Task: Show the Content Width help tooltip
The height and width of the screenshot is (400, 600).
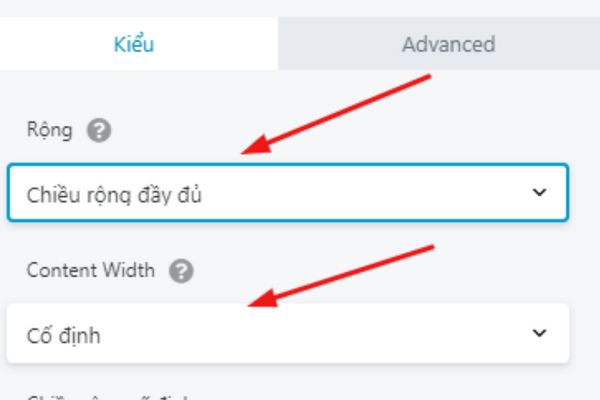Action: click(181, 270)
